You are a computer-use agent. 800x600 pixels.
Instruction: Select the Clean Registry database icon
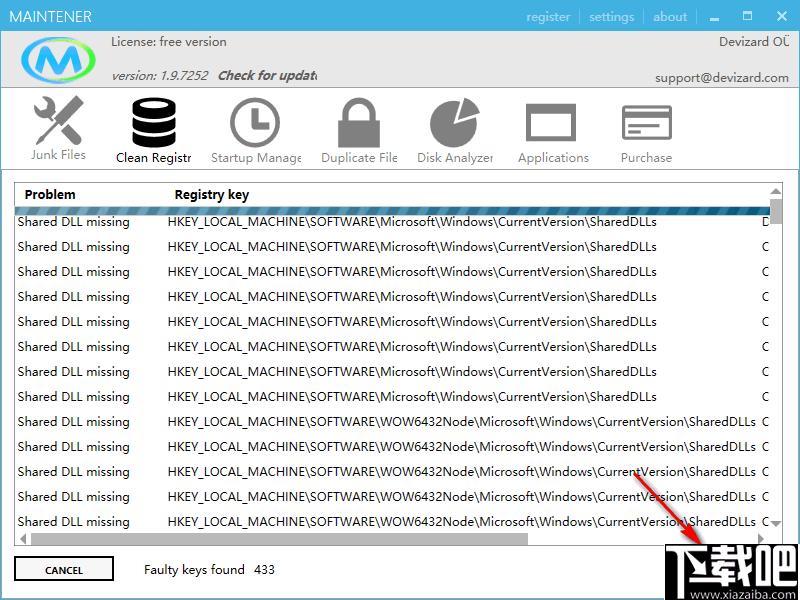[154, 122]
